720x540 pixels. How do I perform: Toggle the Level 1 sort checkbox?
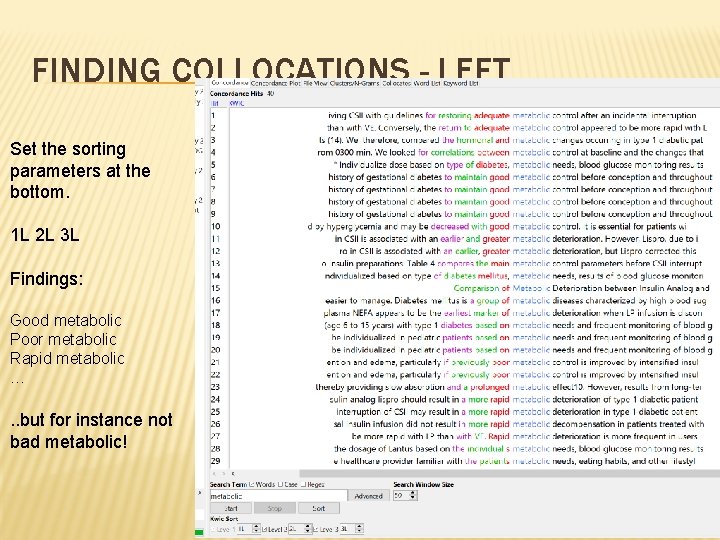[213, 529]
